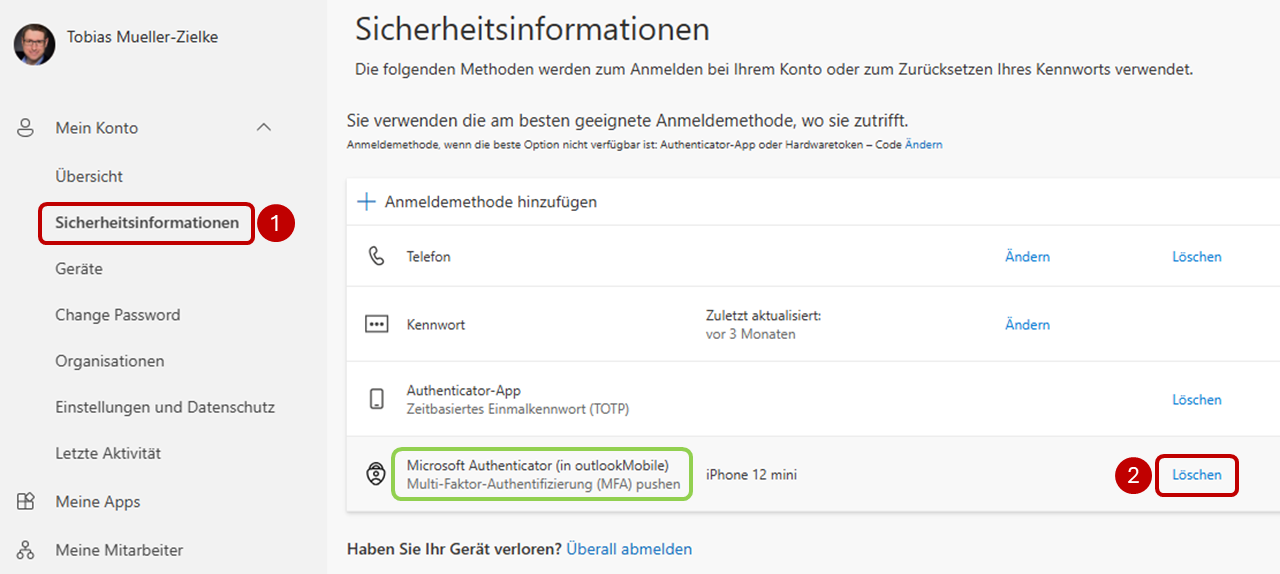1280x574 pixels.
Task: Click Ändern link for Kennwort
Action: coord(1027,325)
